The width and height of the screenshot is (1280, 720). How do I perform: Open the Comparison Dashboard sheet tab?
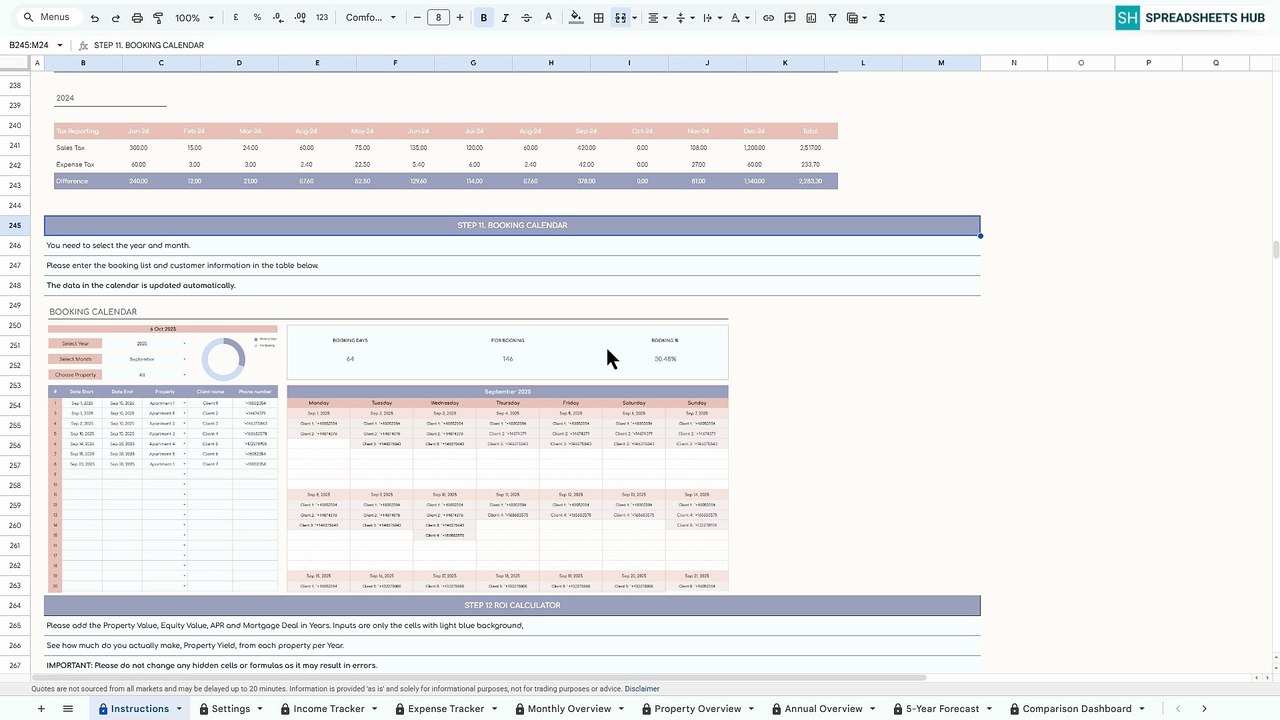tap(1076, 709)
